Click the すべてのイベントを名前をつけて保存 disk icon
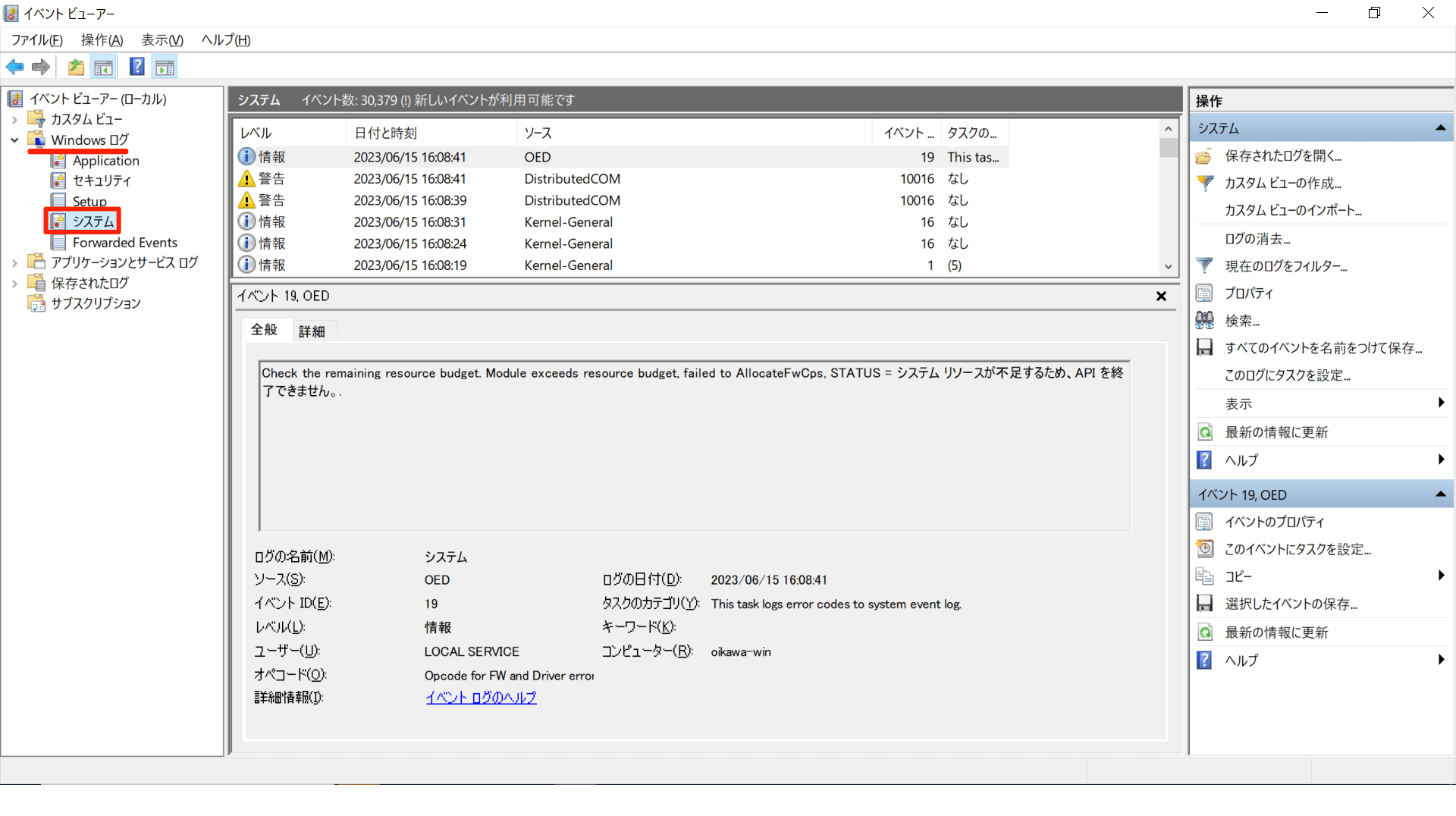This screenshot has height=816, width=1456. [x=1204, y=348]
